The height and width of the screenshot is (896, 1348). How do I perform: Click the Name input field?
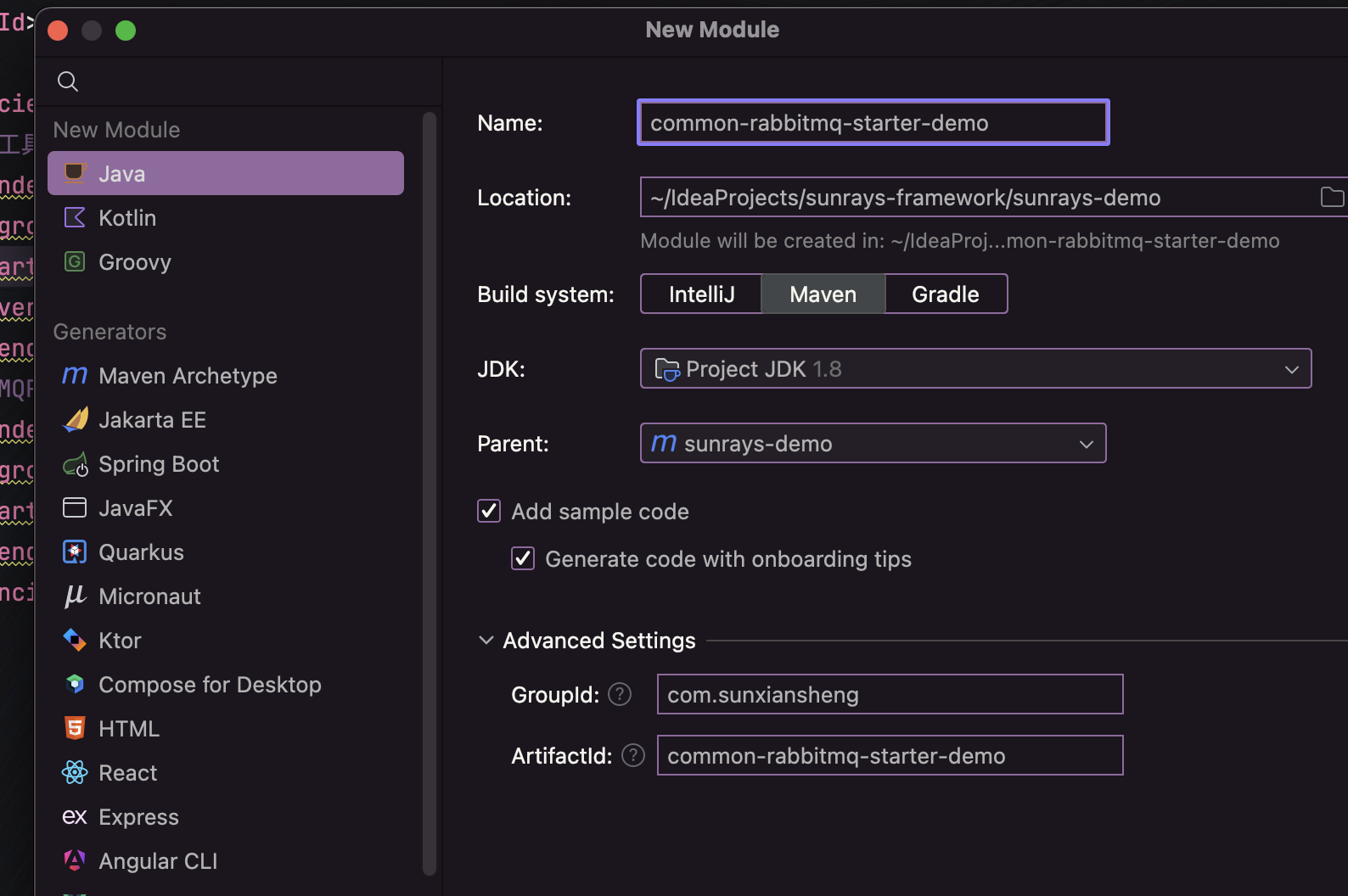(873, 122)
